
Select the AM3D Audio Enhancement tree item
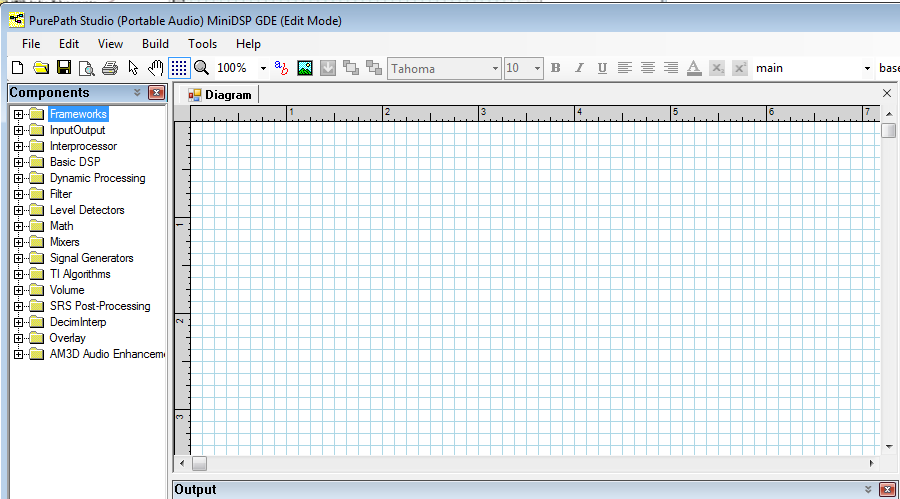point(107,354)
